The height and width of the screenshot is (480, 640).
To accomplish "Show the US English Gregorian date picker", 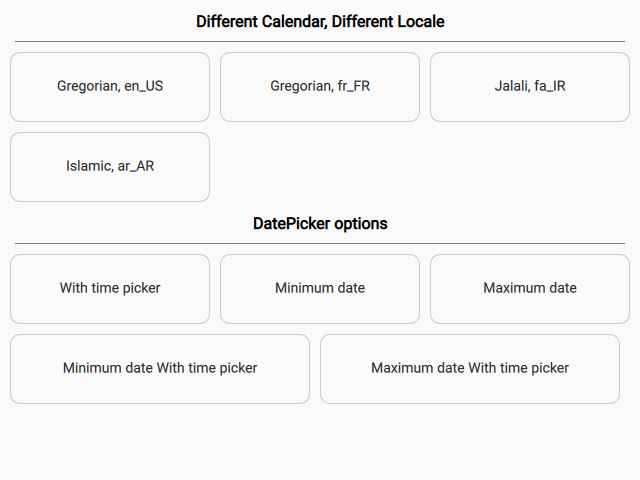I will click(x=110, y=87).
